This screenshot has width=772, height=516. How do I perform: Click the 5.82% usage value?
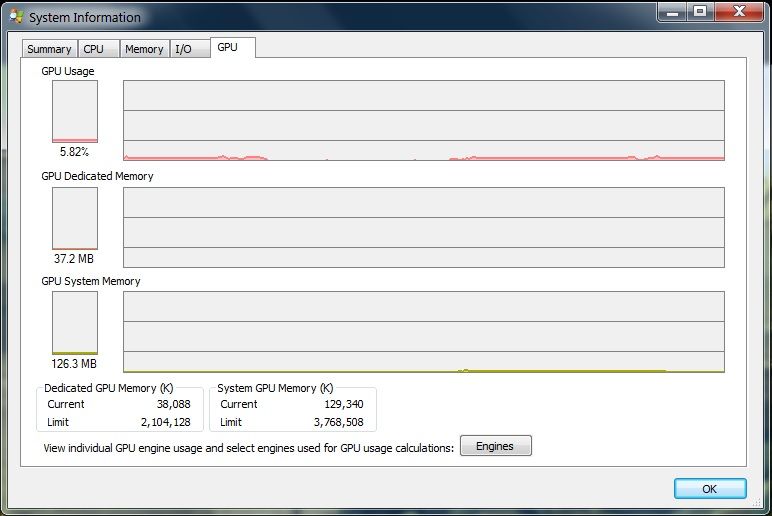tap(74, 152)
